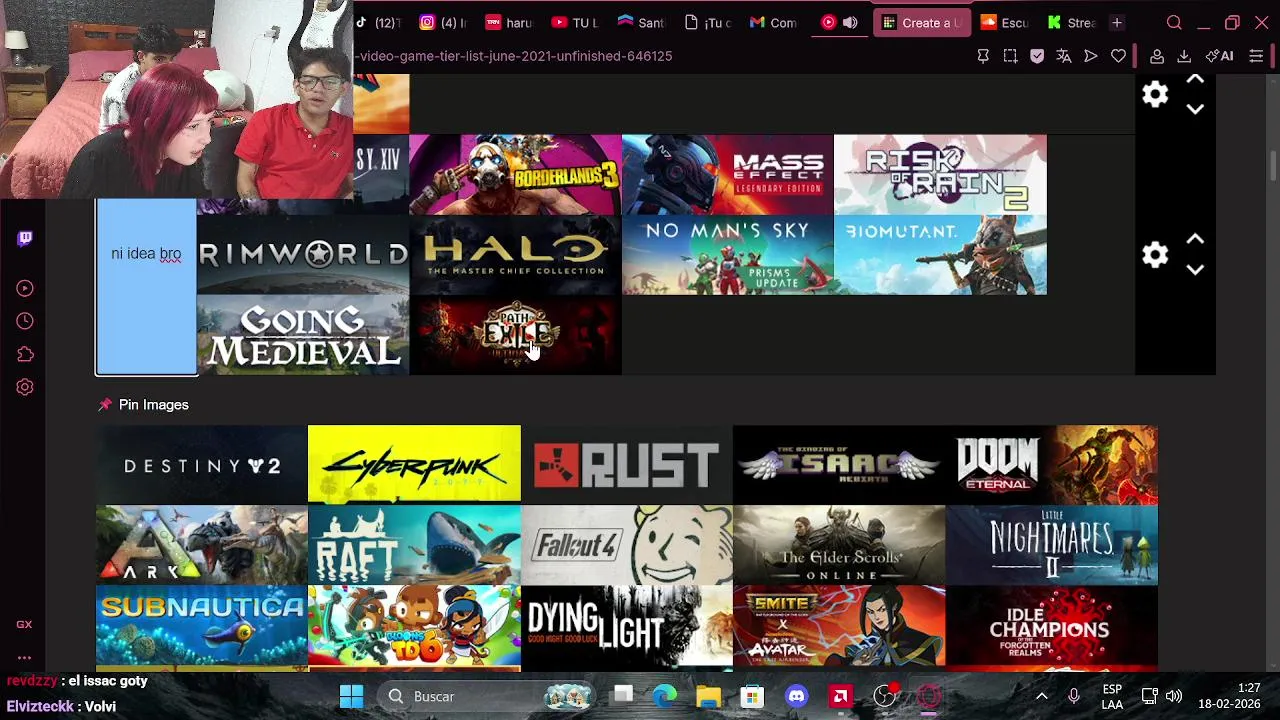Open settings gear for 'ni idea bro' row
1280x720 pixels.
(1155, 255)
